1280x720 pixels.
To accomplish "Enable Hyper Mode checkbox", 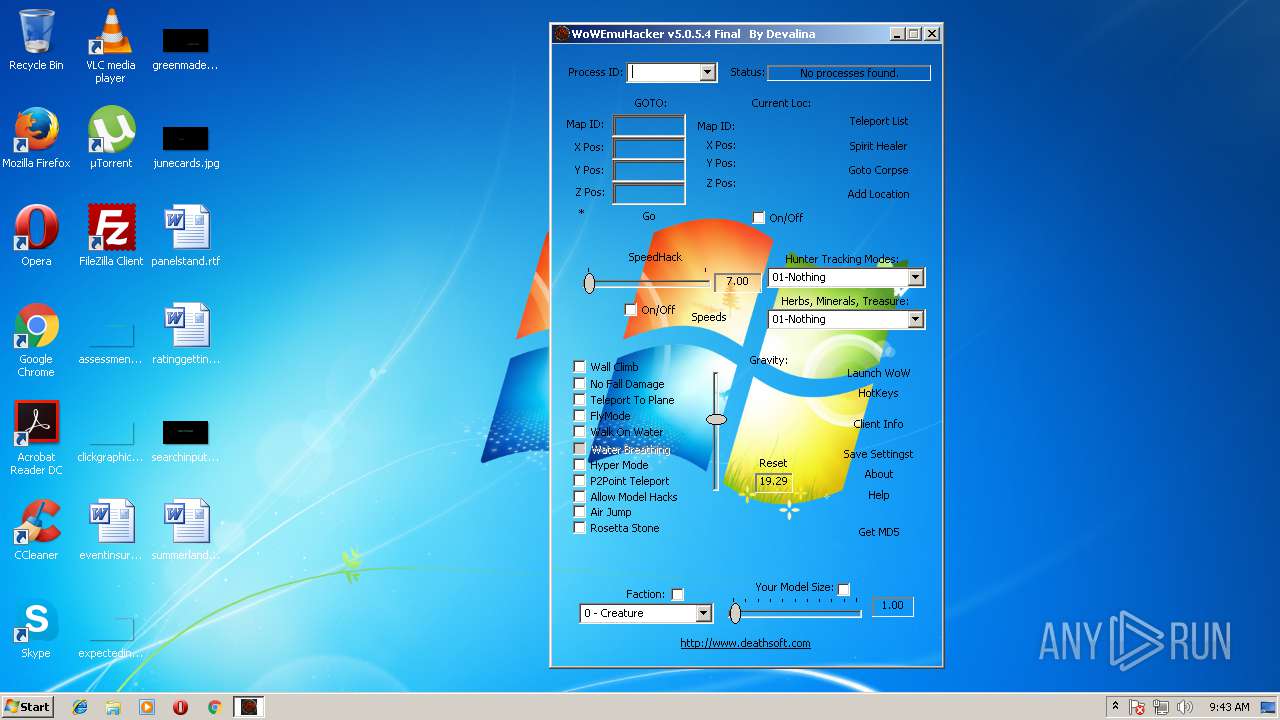I will coord(579,464).
